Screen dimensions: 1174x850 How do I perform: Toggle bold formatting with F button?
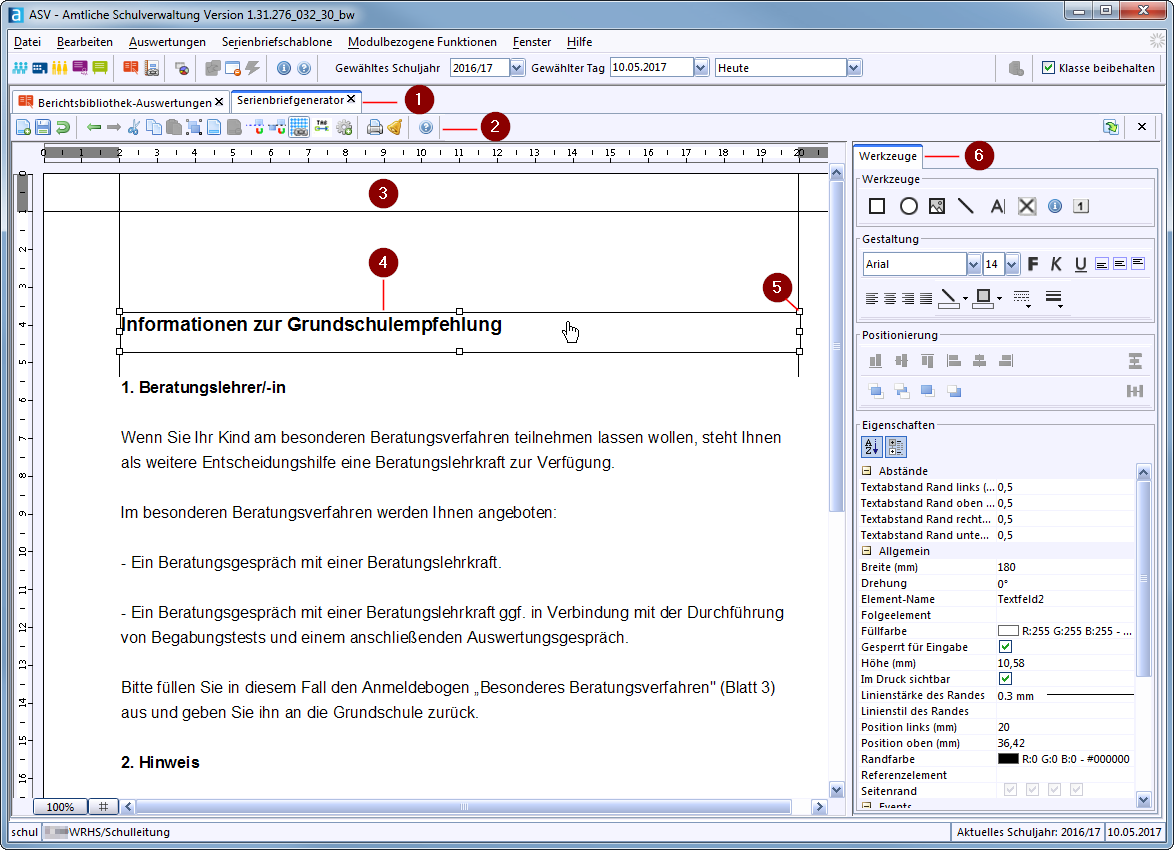(1033, 264)
